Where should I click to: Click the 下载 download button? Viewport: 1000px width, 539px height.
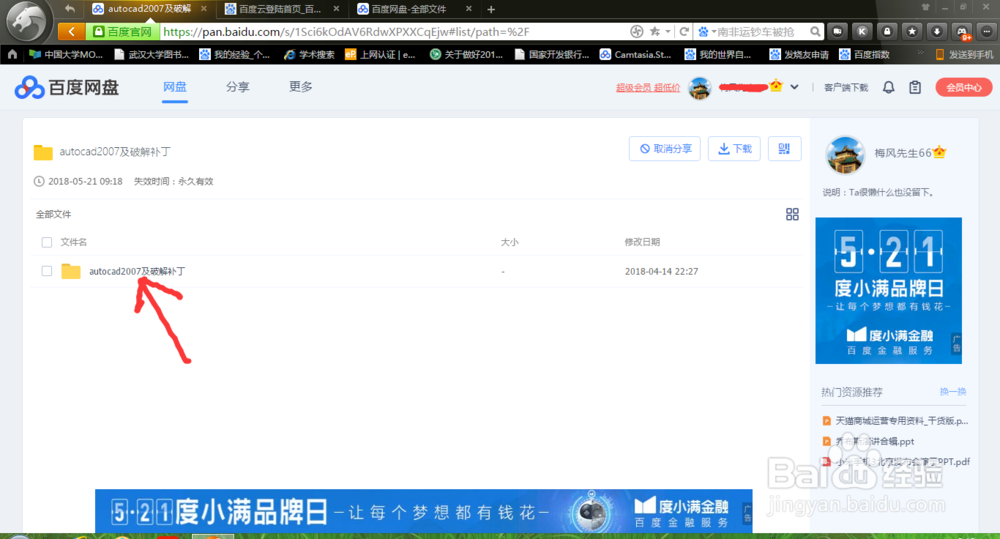coord(734,149)
